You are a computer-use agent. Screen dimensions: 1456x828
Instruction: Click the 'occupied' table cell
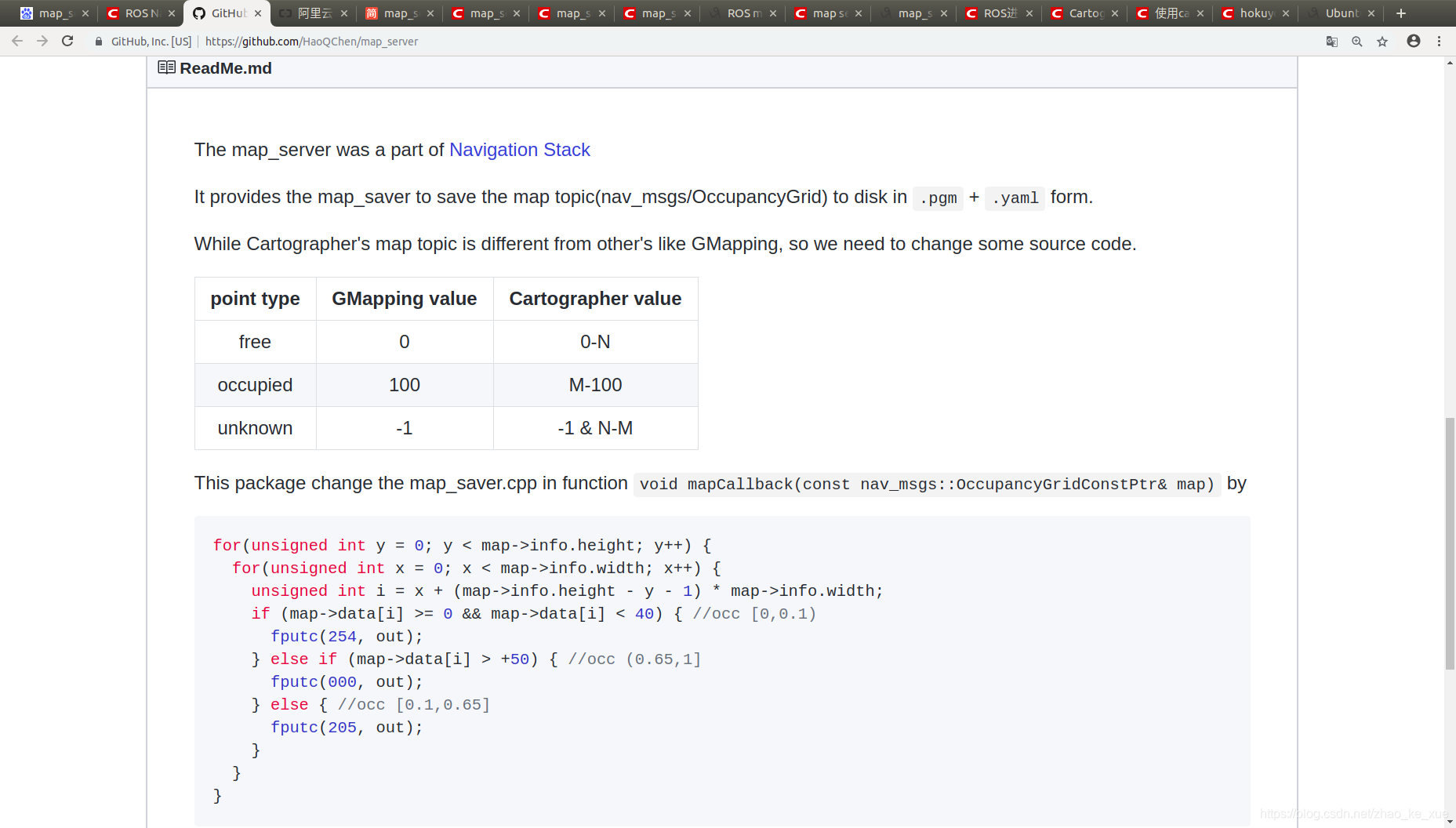255,385
